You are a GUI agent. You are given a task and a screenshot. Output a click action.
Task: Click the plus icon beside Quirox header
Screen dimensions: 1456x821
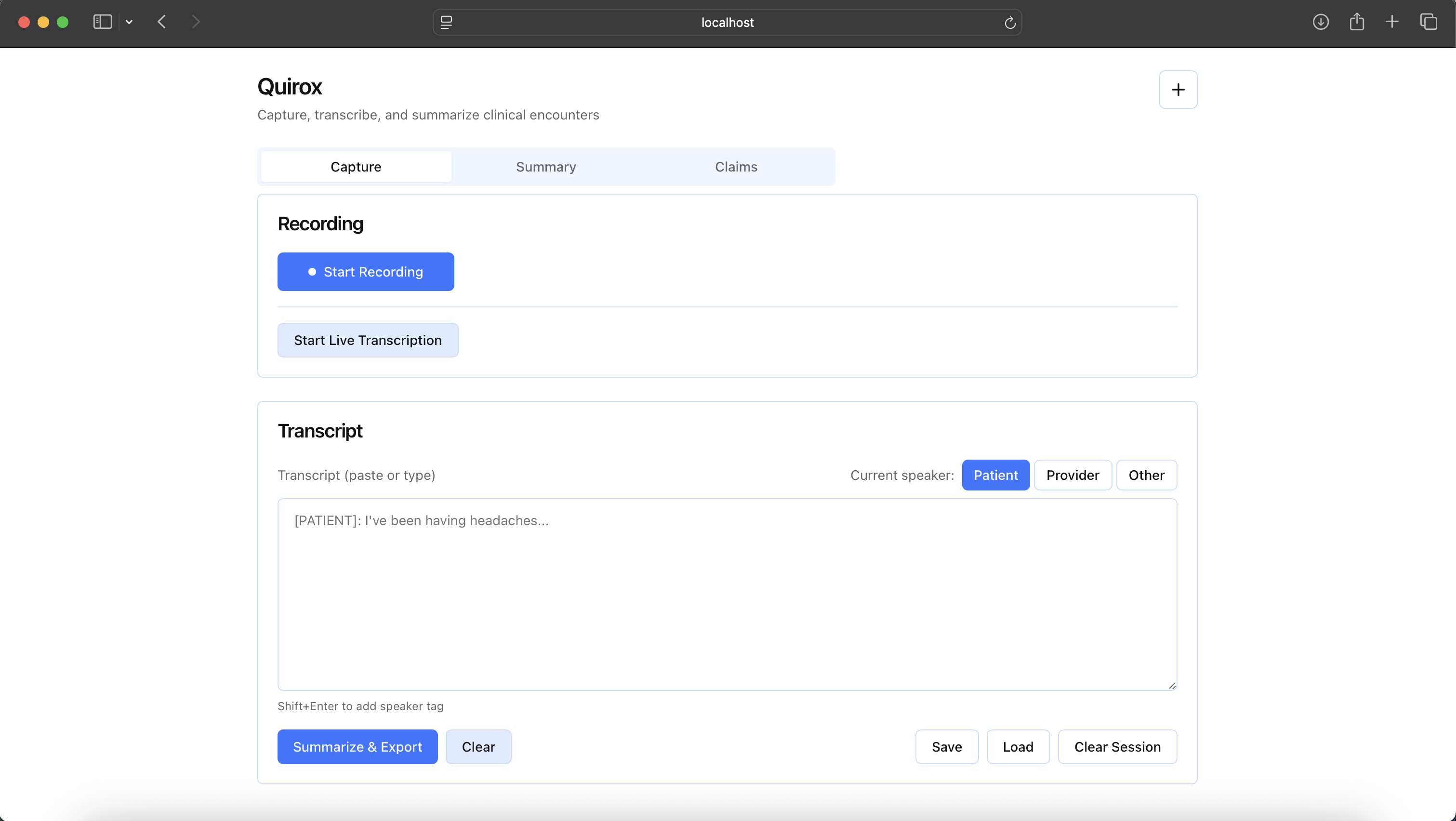pyautogui.click(x=1178, y=89)
